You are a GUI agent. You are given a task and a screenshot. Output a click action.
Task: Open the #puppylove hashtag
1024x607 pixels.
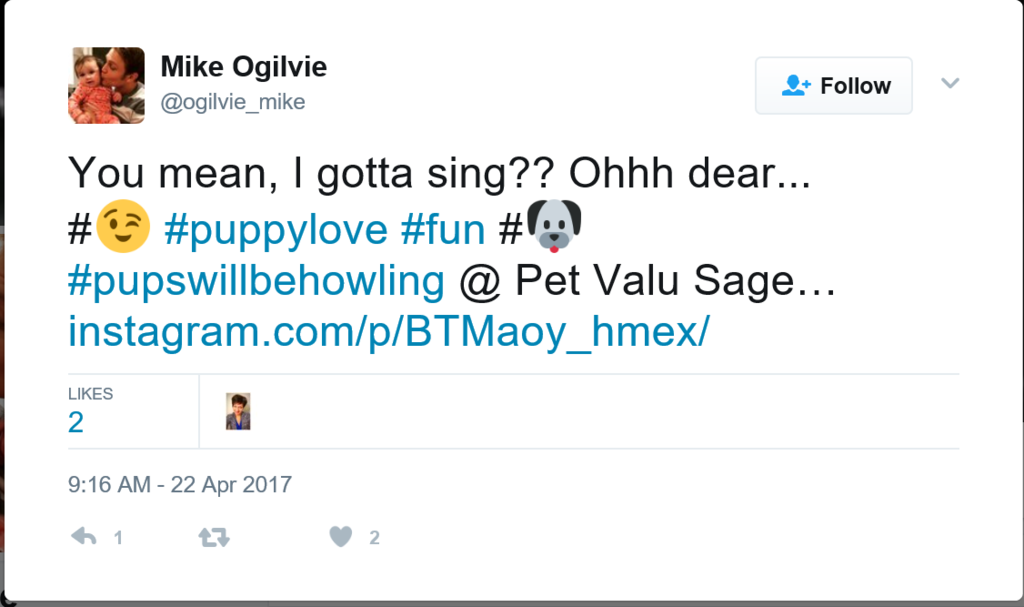pos(276,230)
